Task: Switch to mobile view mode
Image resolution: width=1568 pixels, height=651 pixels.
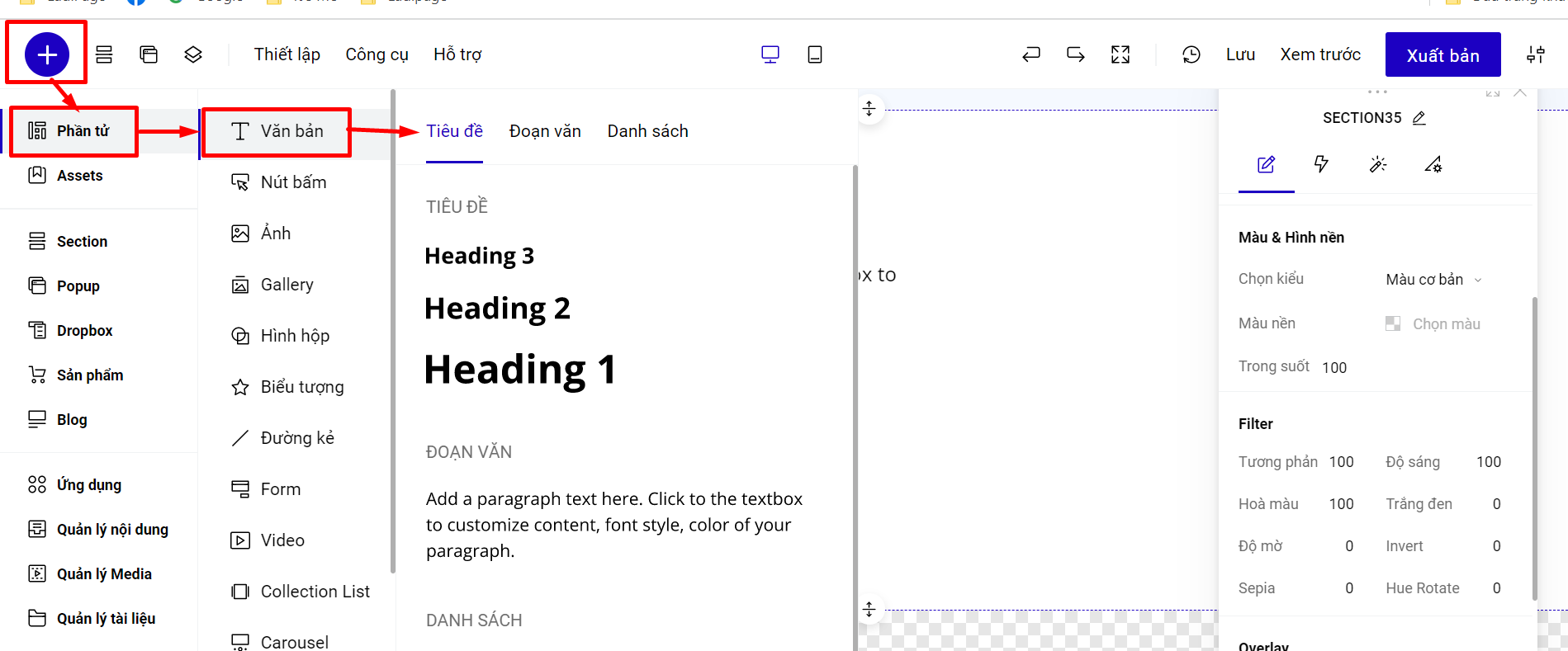Action: pyautogui.click(x=814, y=54)
